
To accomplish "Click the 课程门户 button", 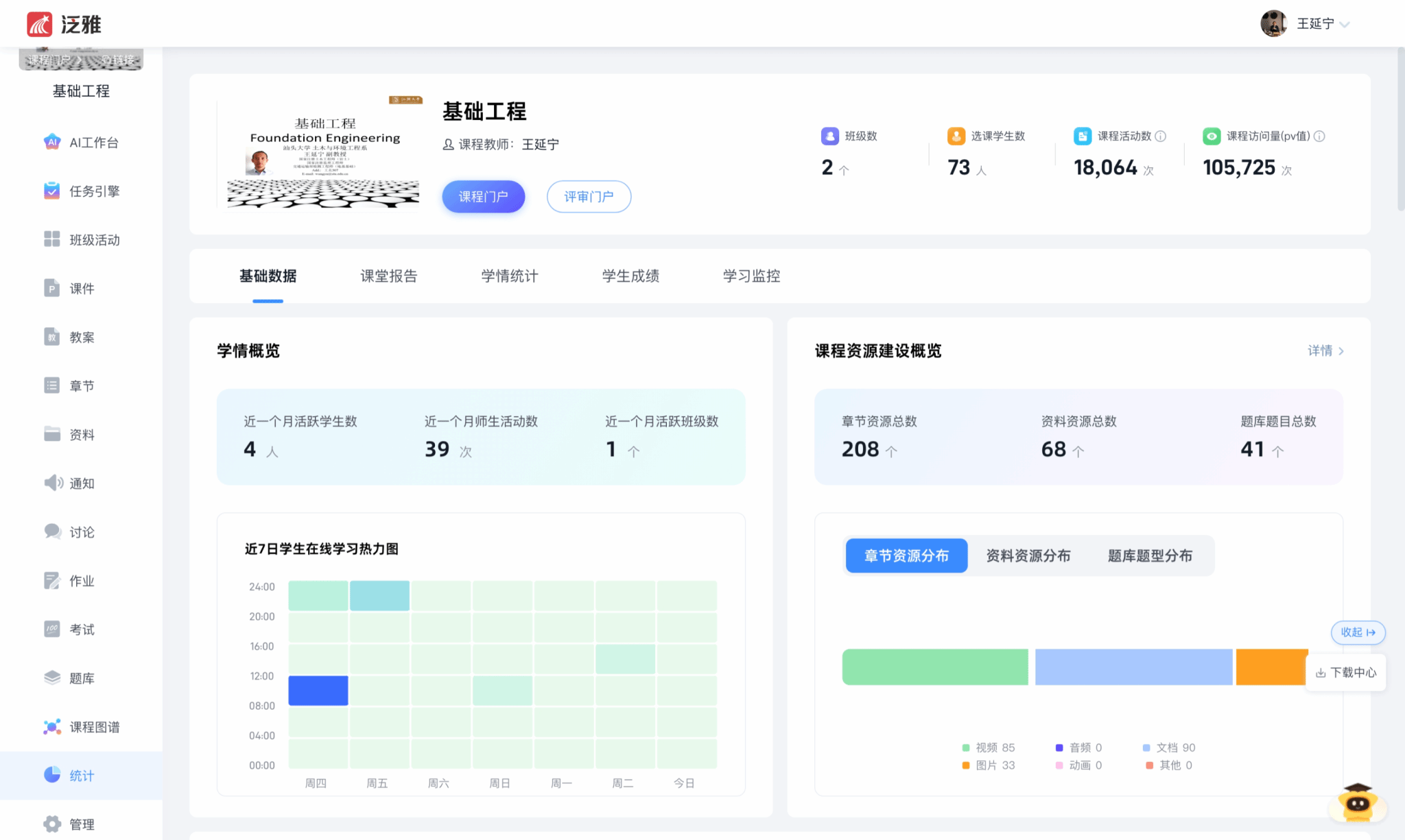I will tap(483, 197).
